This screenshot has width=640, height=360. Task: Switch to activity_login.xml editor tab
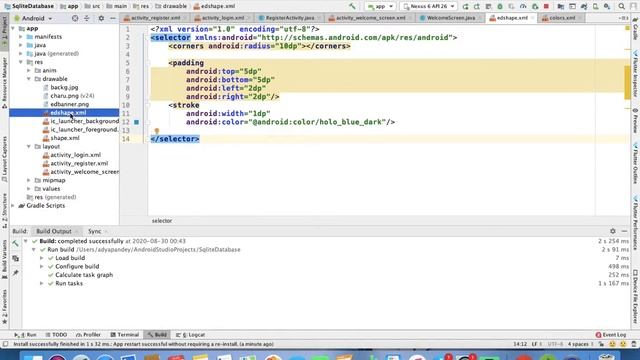[223, 18]
